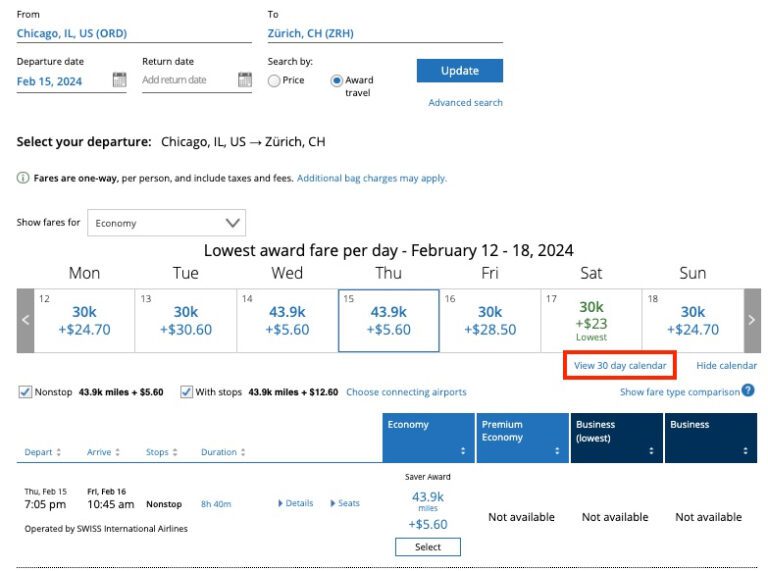Uncheck the With stops checkbox
768x571 pixels.
point(186,392)
